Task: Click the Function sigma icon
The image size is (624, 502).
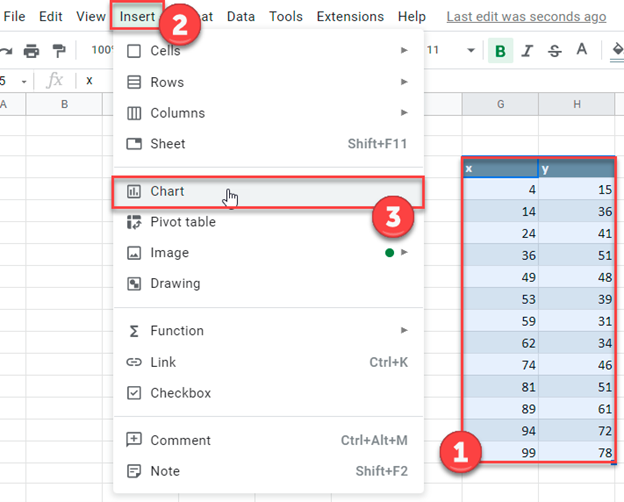Action: 134,331
